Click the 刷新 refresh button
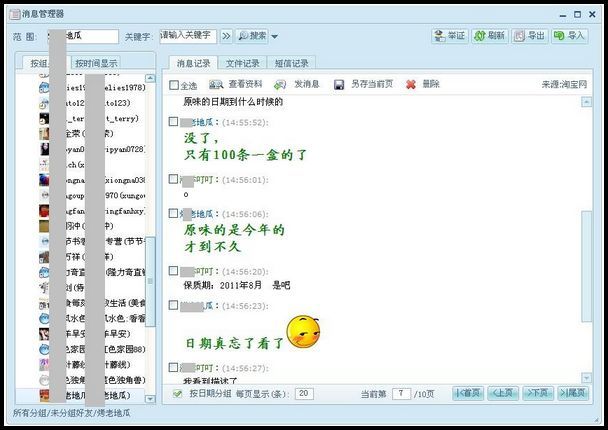This screenshot has height=430, width=608. coord(489,36)
